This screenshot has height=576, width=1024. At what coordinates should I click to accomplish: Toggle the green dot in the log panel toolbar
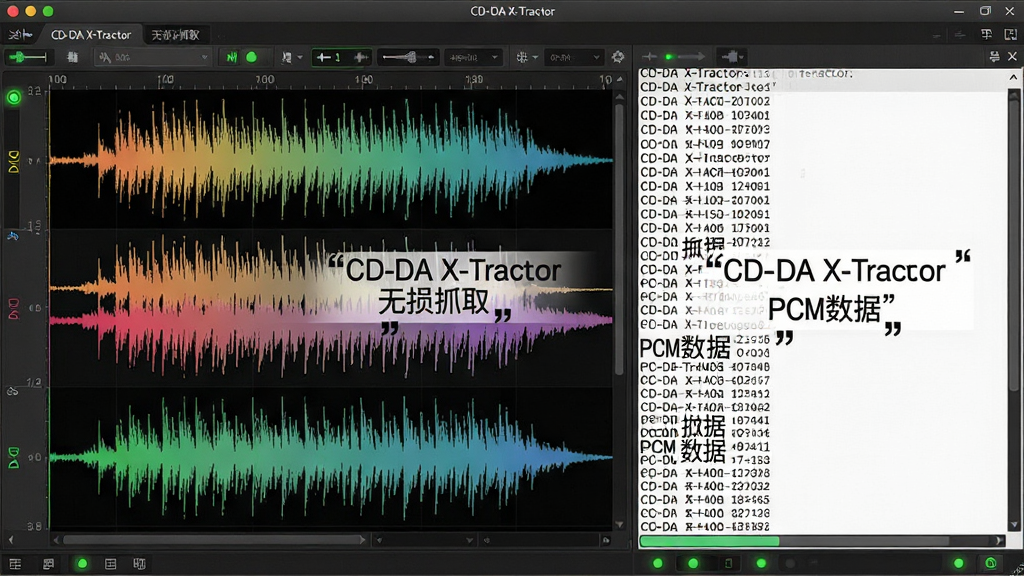click(668, 57)
